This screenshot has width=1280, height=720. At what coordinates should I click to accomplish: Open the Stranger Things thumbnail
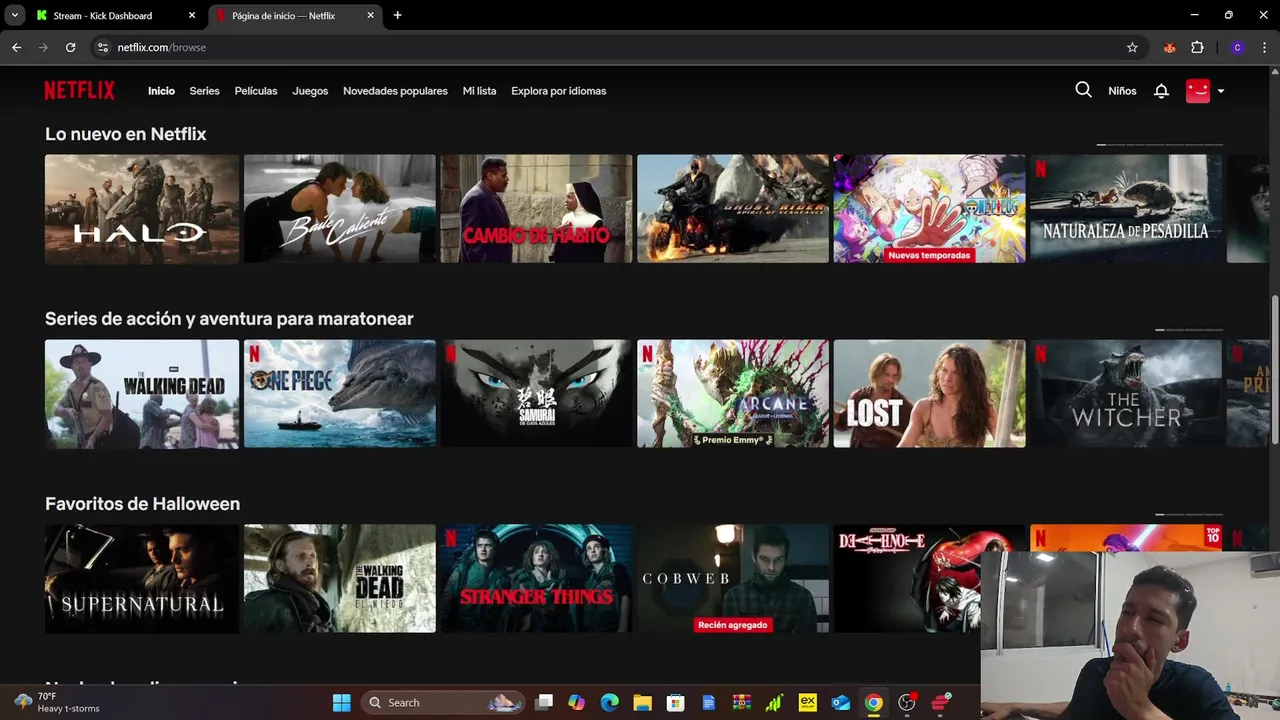[x=537, y=579]
